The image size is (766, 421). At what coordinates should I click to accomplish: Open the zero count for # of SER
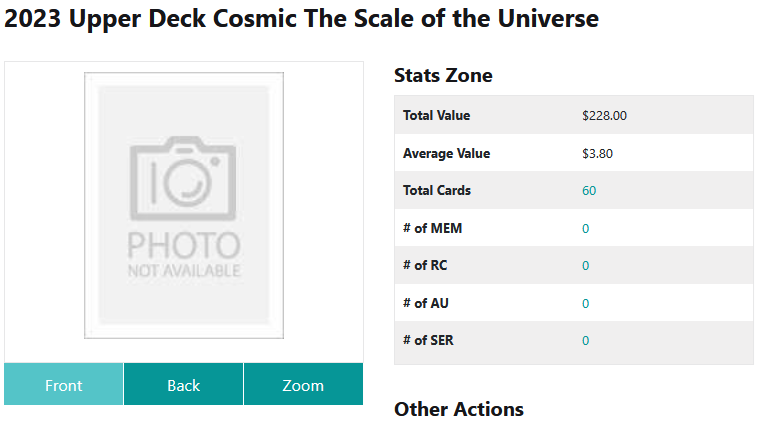coord(585,341)
